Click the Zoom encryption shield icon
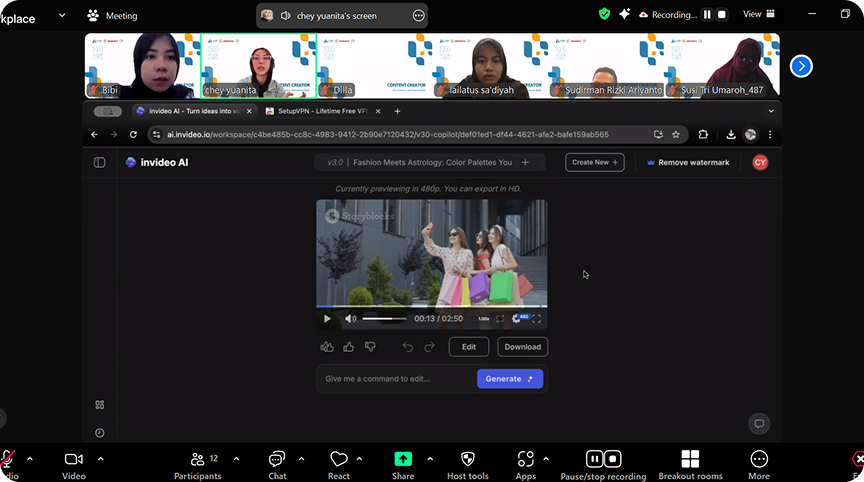Viewport: 864px width, 482px height. click(604, 14)
